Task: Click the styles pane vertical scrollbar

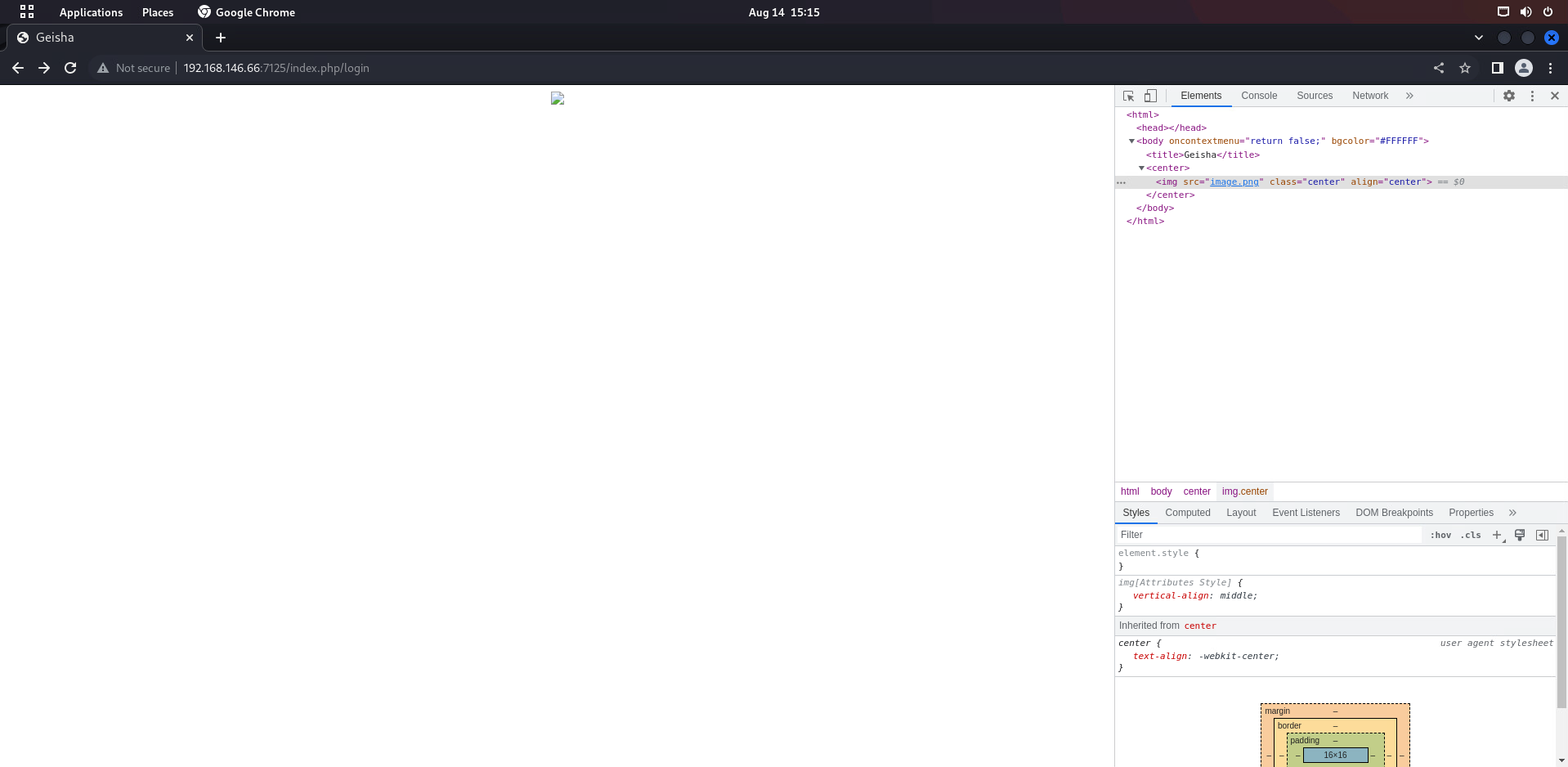Action: pos(1561,621)
